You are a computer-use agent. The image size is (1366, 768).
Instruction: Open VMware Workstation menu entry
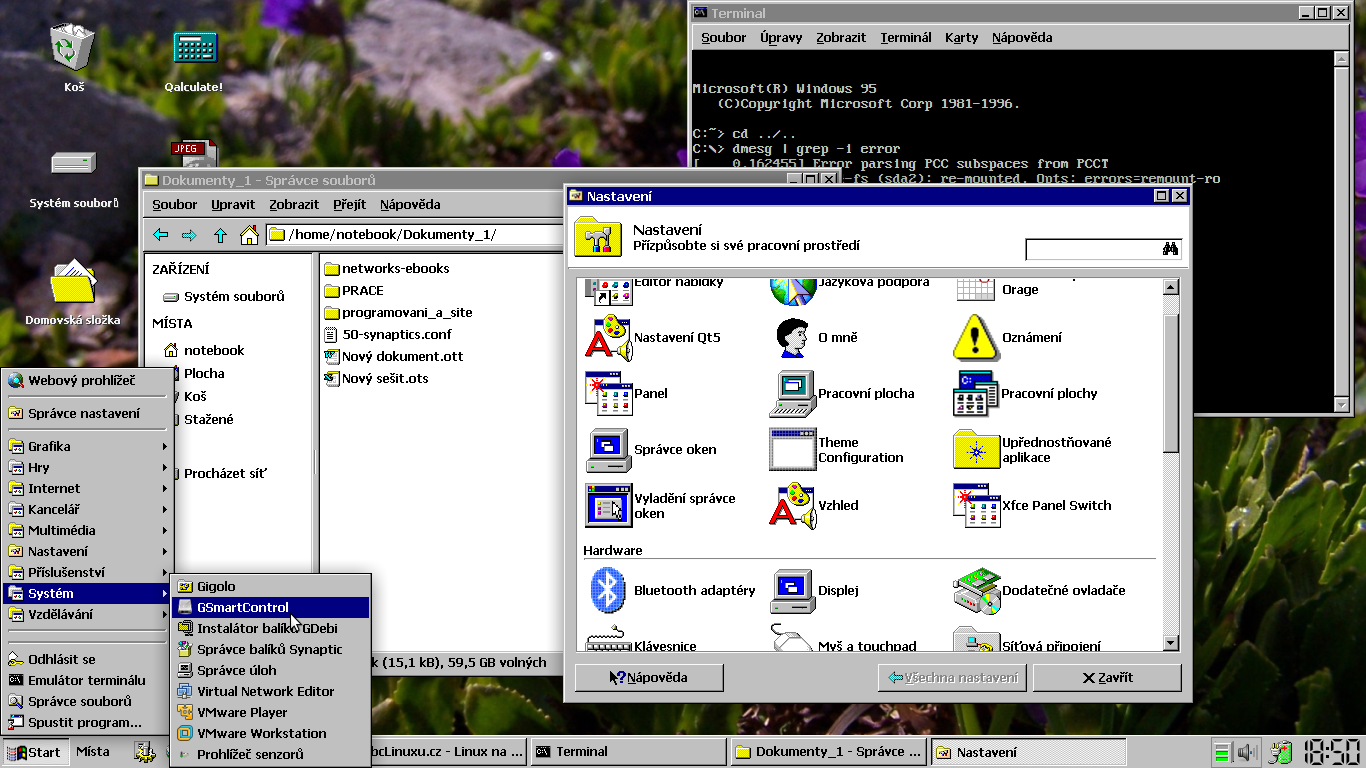[271, 733]
